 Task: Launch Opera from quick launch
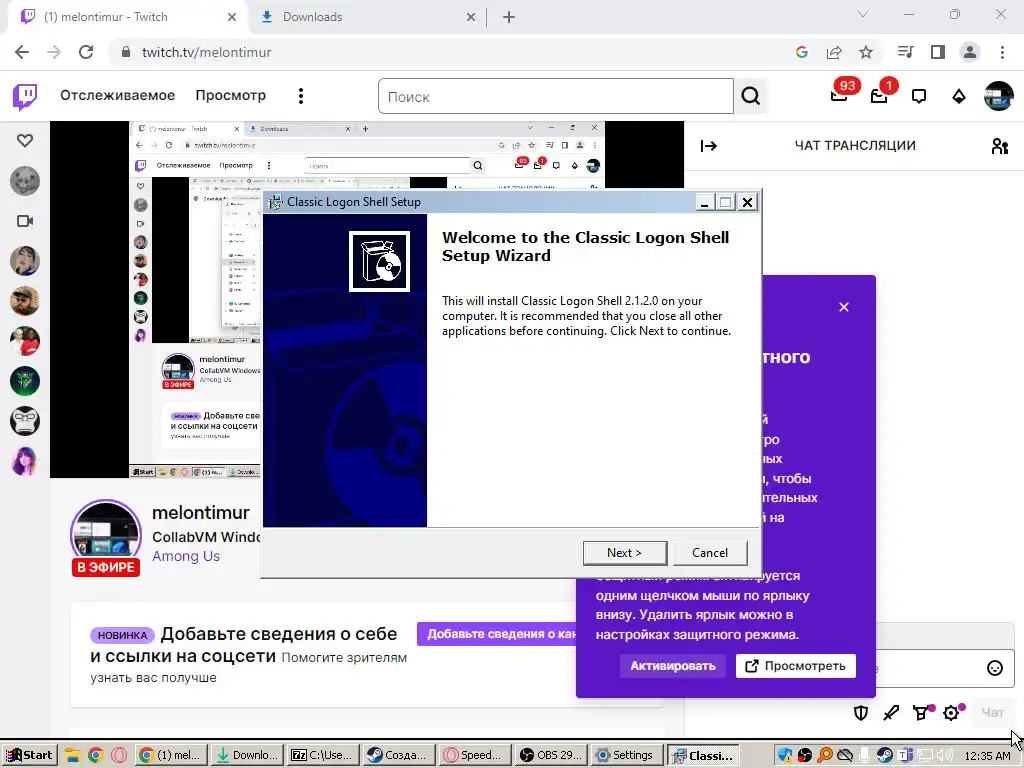click(118, 756)
